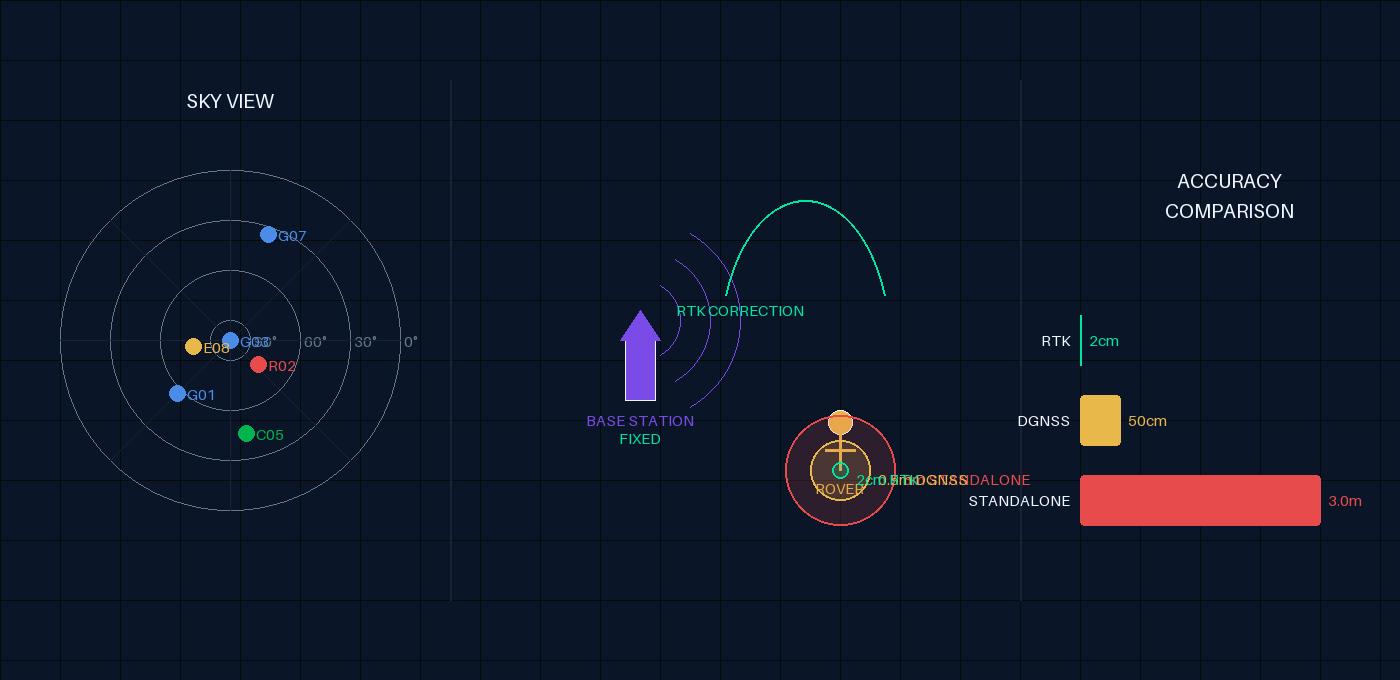Image resolution: width=1400 pixels, height=680 pixels.
Task: Click the small green RTK accuracy circle
Action: (x=840, y=470)
